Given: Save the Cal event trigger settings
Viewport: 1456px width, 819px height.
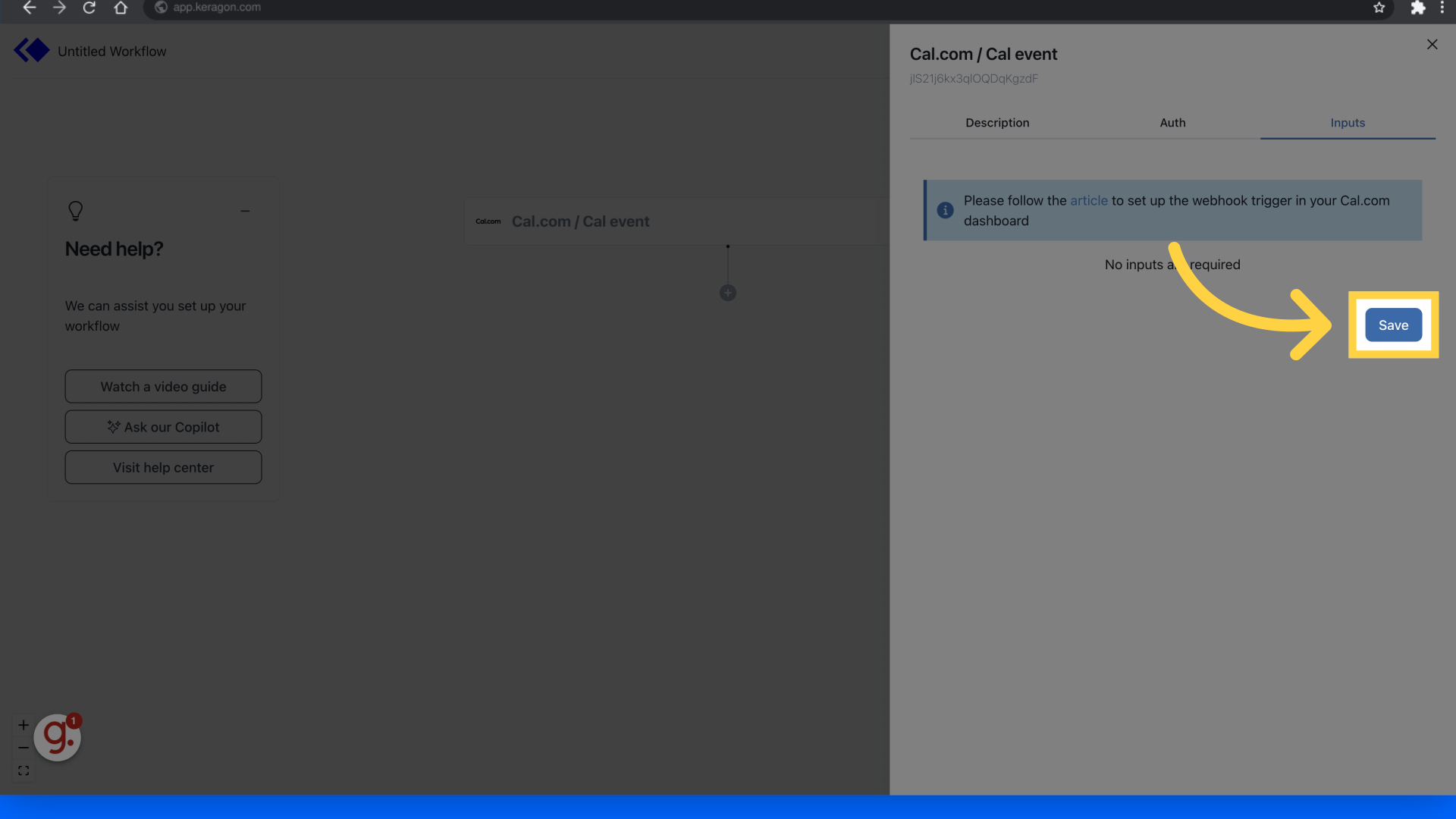Looking at the screenshot, I should 1393,325.
